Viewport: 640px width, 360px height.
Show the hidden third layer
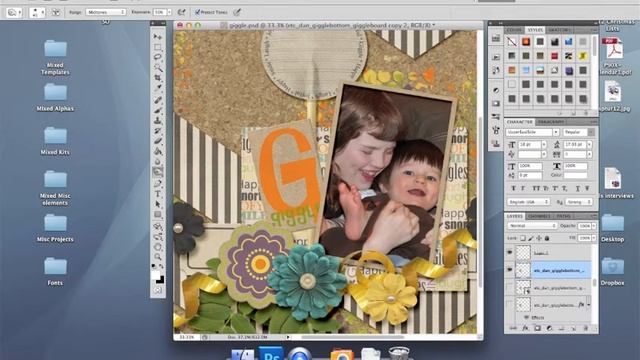(509, 287)
